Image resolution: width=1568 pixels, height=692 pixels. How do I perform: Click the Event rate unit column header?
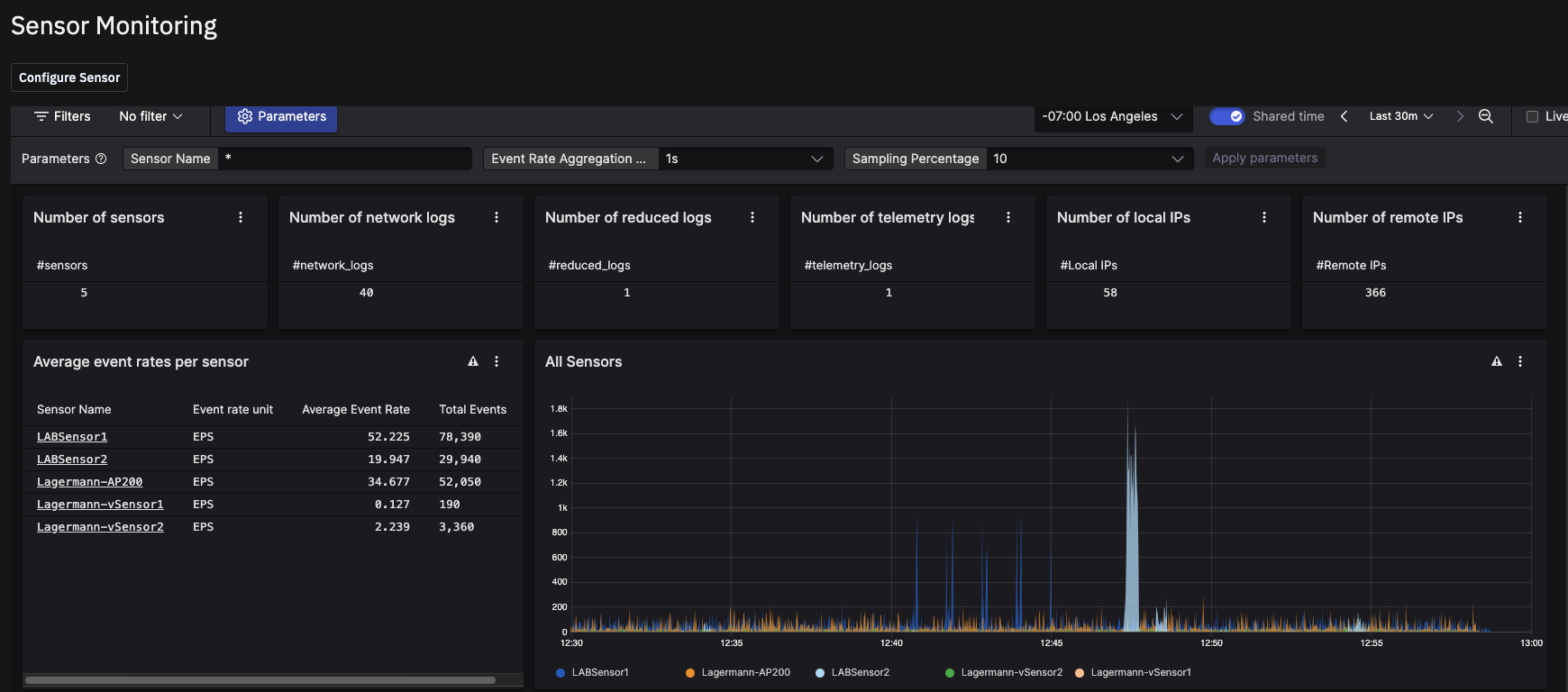point(232,409)
